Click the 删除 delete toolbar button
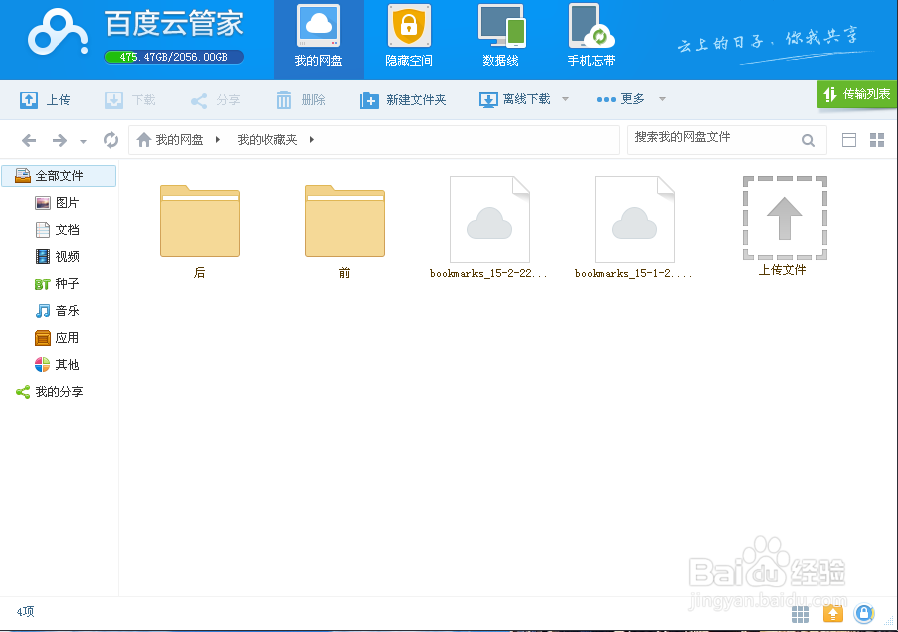Screen dimensions: 898x632 pyautogui.click(x=301, y=100)
